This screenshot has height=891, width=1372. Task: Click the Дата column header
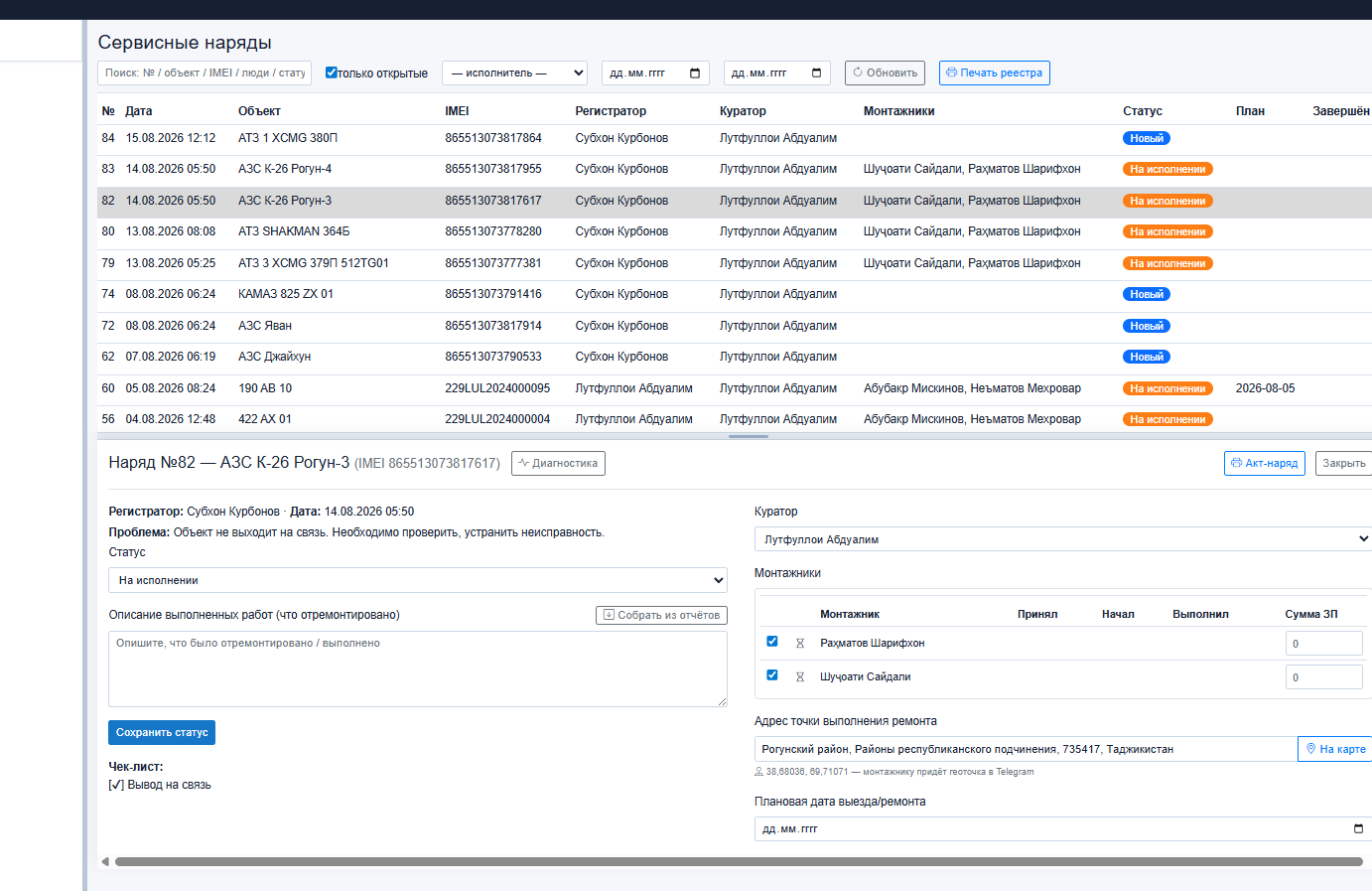click(x=139, y=111)
